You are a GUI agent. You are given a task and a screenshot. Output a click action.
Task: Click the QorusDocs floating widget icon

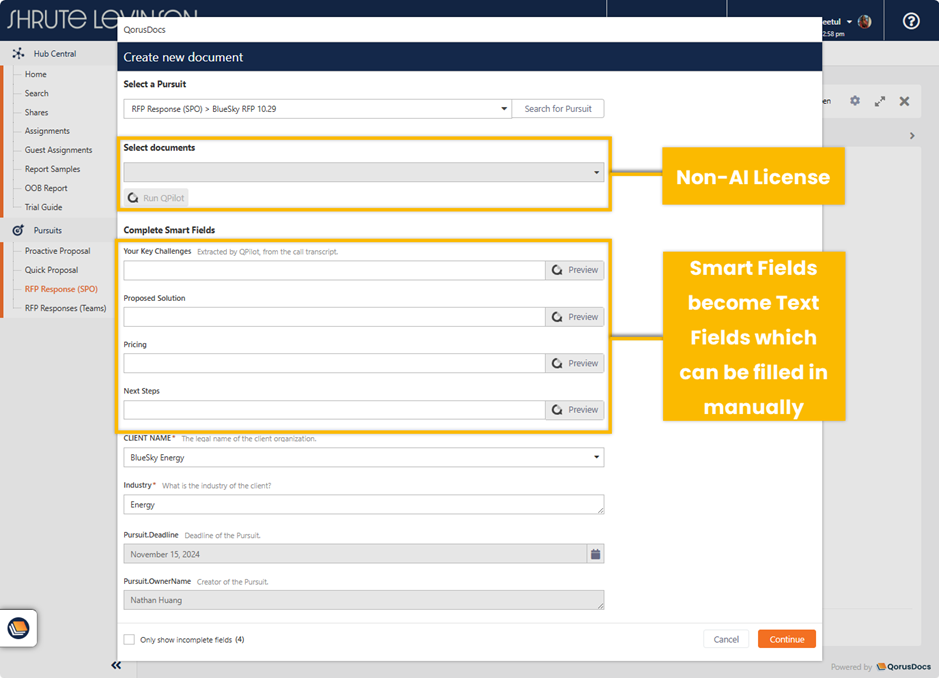18,628
